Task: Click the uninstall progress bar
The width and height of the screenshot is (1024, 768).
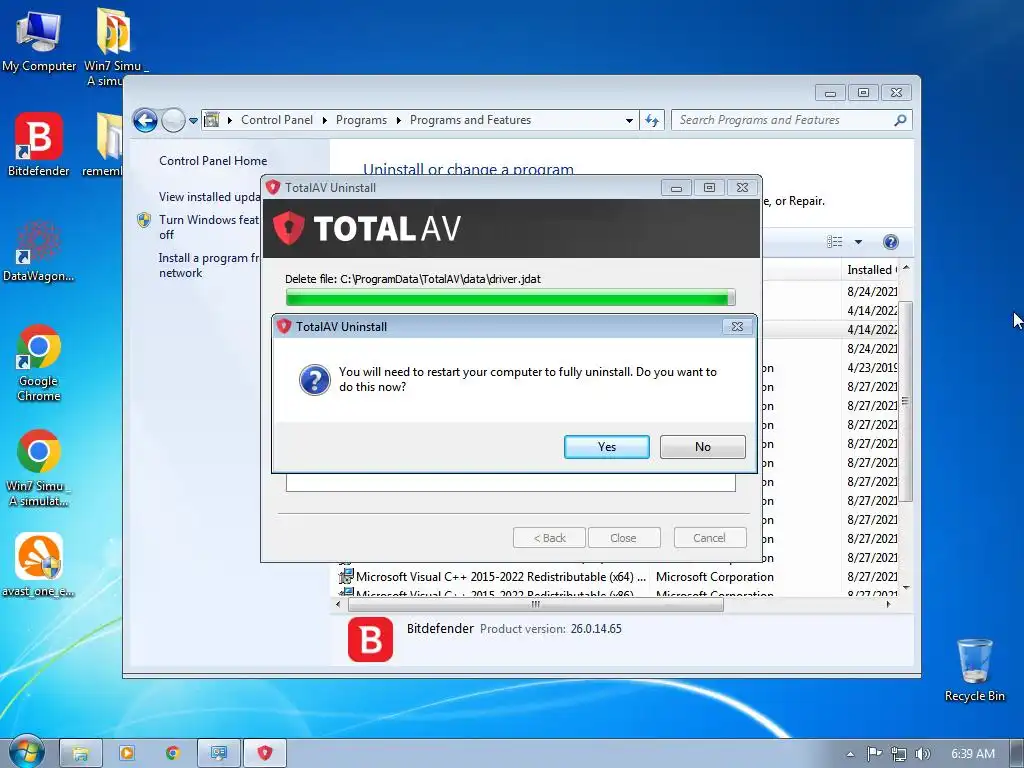Action: click(x=511, y=298)
